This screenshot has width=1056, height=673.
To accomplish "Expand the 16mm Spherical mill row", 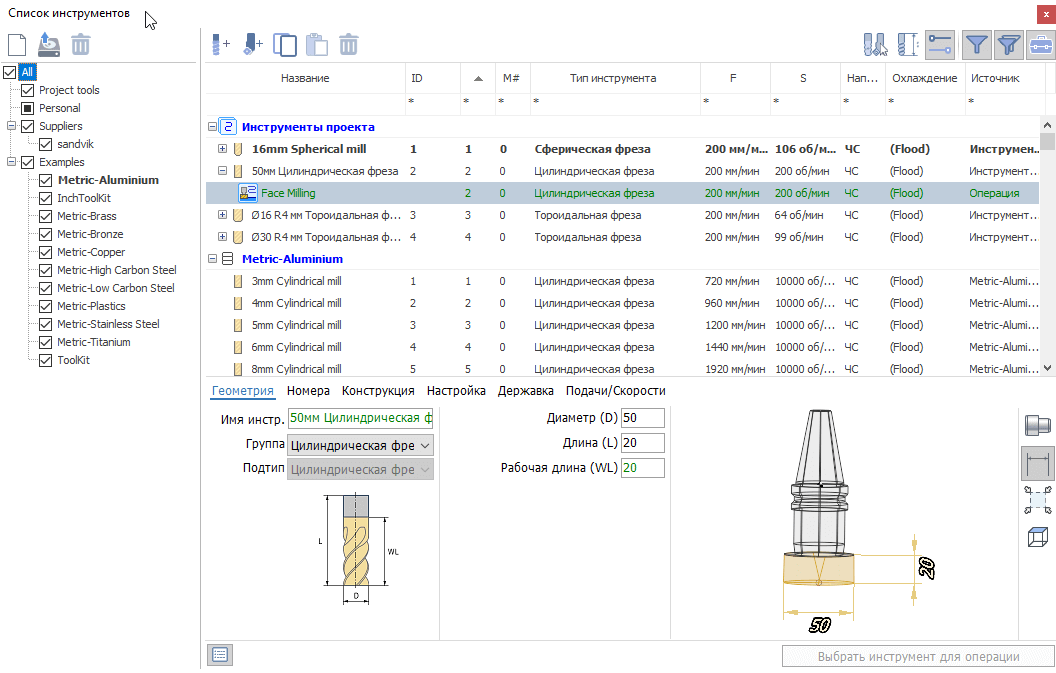I will [222, 149].
